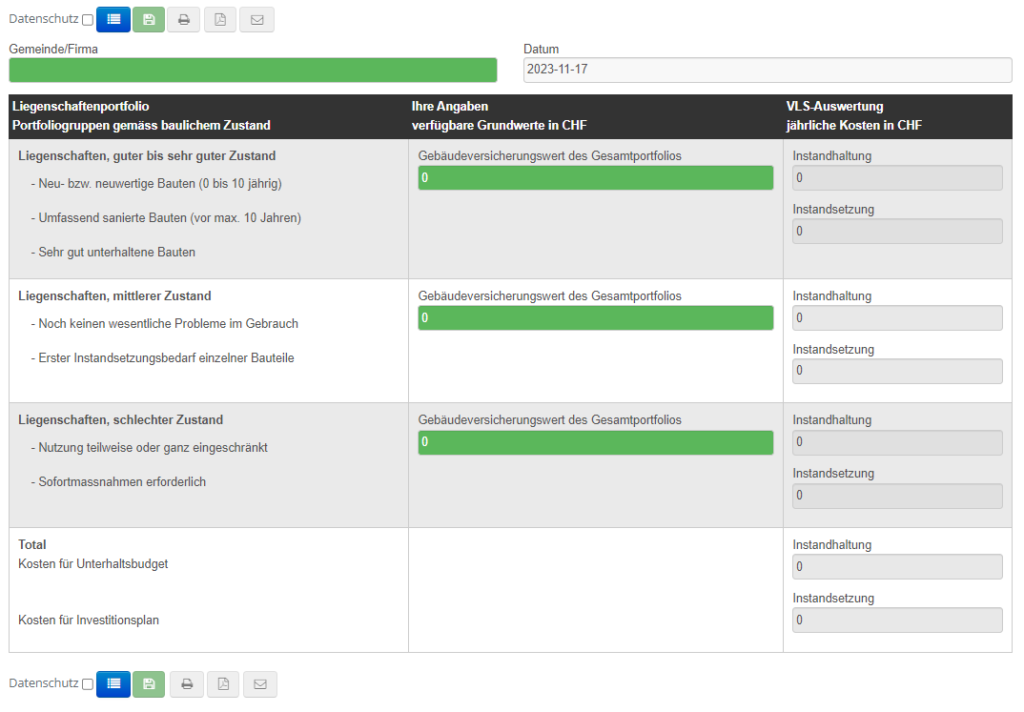The width and height of the screenshot is (1024, 712).
Task: Click the Gemeinde/Firma input field
Action: (x=252, y=70)
